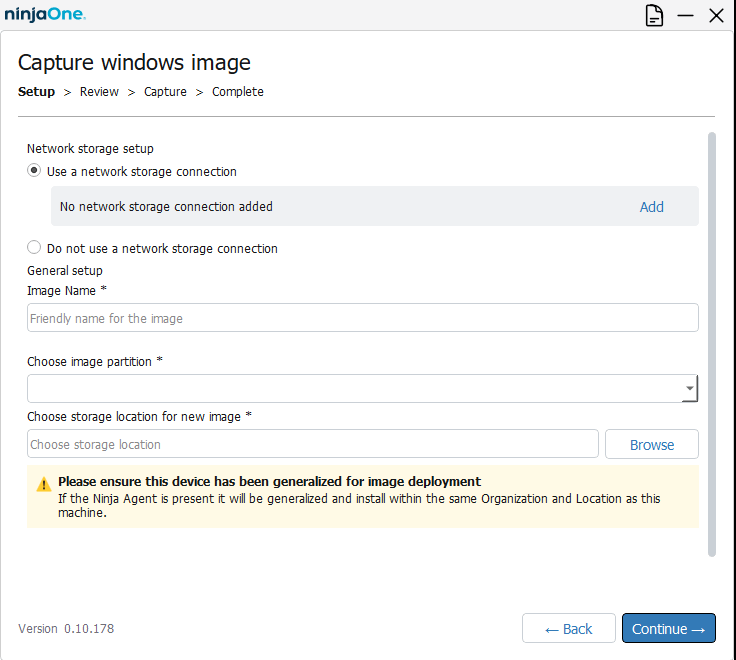
Task: Close the Capture windows image wizard
Action: pos(716,16)
